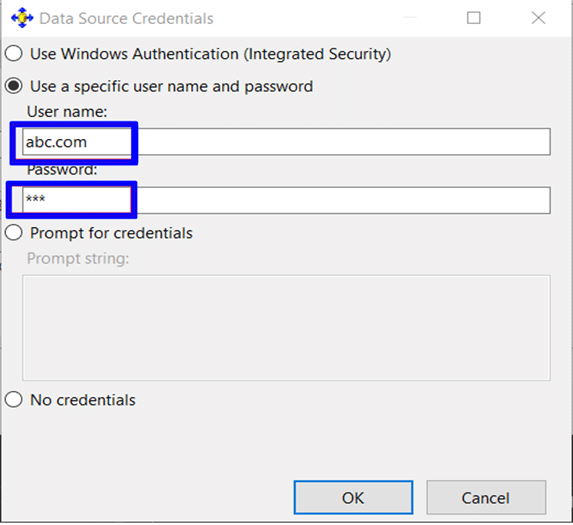Select the specific user name and password radio button
Viewport: 573px width, 525px height.
coord(14,86)
